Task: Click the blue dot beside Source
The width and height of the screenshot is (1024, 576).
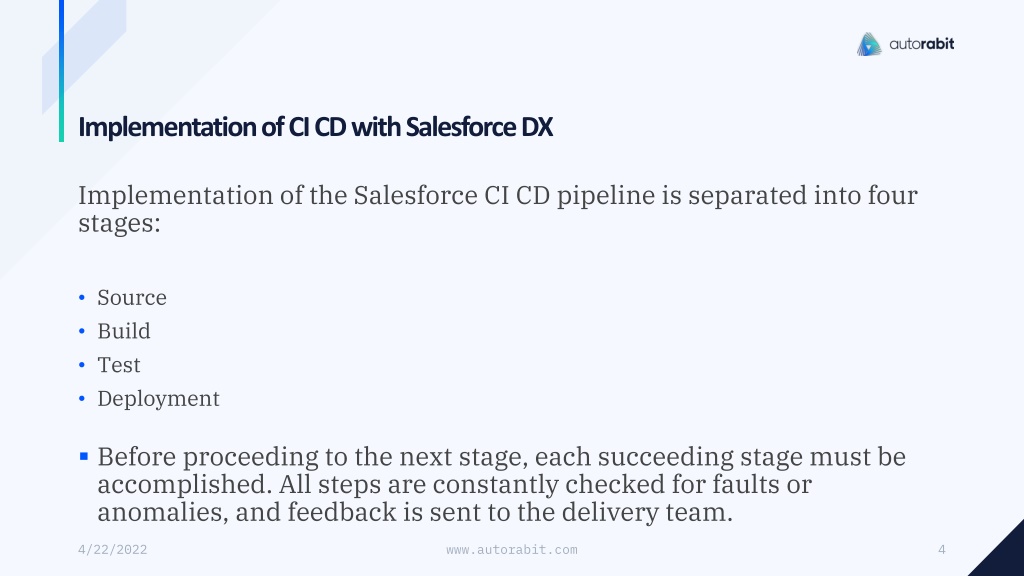Action: pyautogui.click(x=82, y=298)
